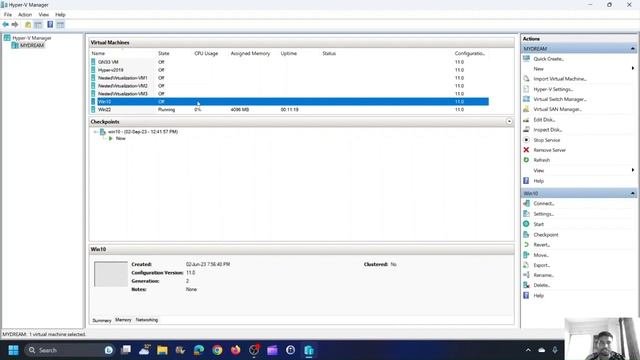
Task: Open the Action menu
Action: (x=25, y=15)
